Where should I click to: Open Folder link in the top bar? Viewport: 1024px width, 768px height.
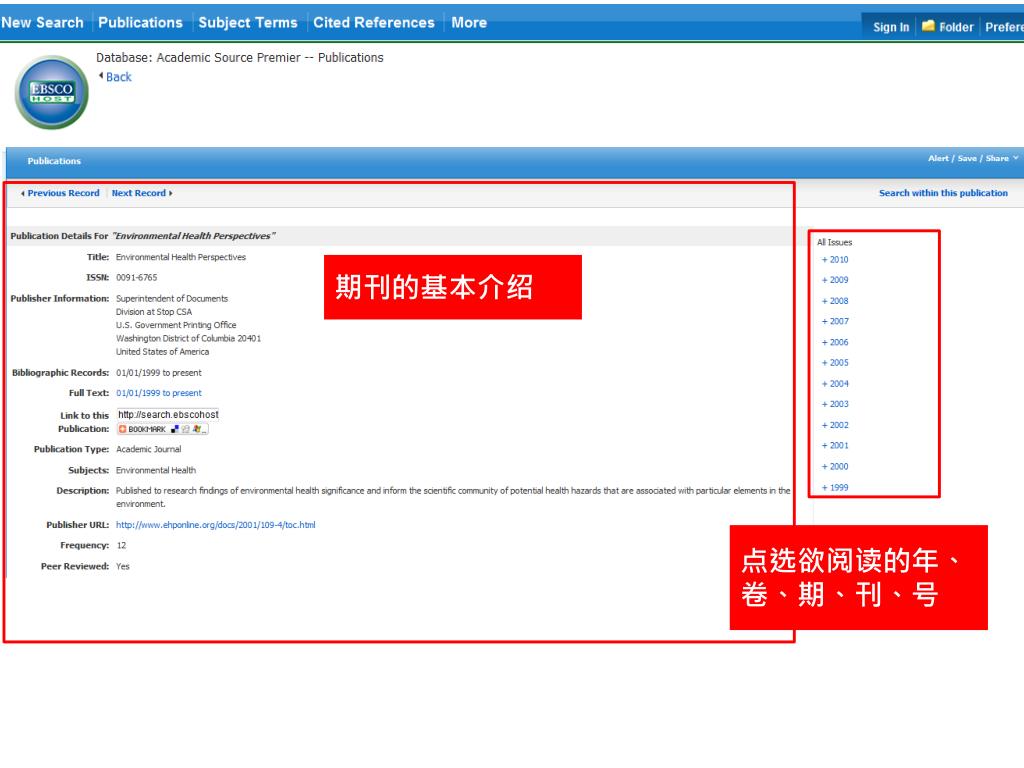point(956,27)
